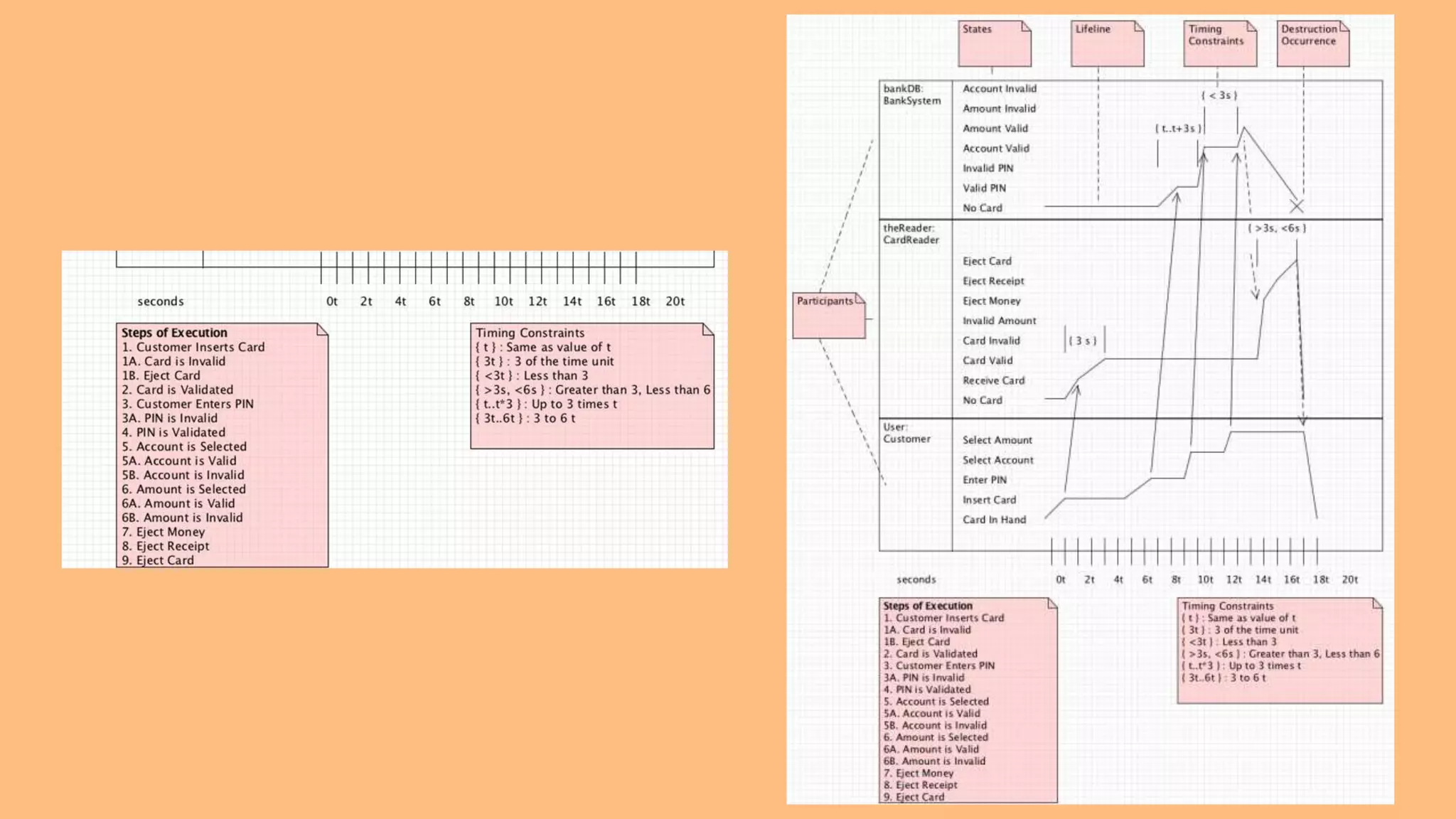Click the small Timing Constraints note above the diagram

[1219, 43]
